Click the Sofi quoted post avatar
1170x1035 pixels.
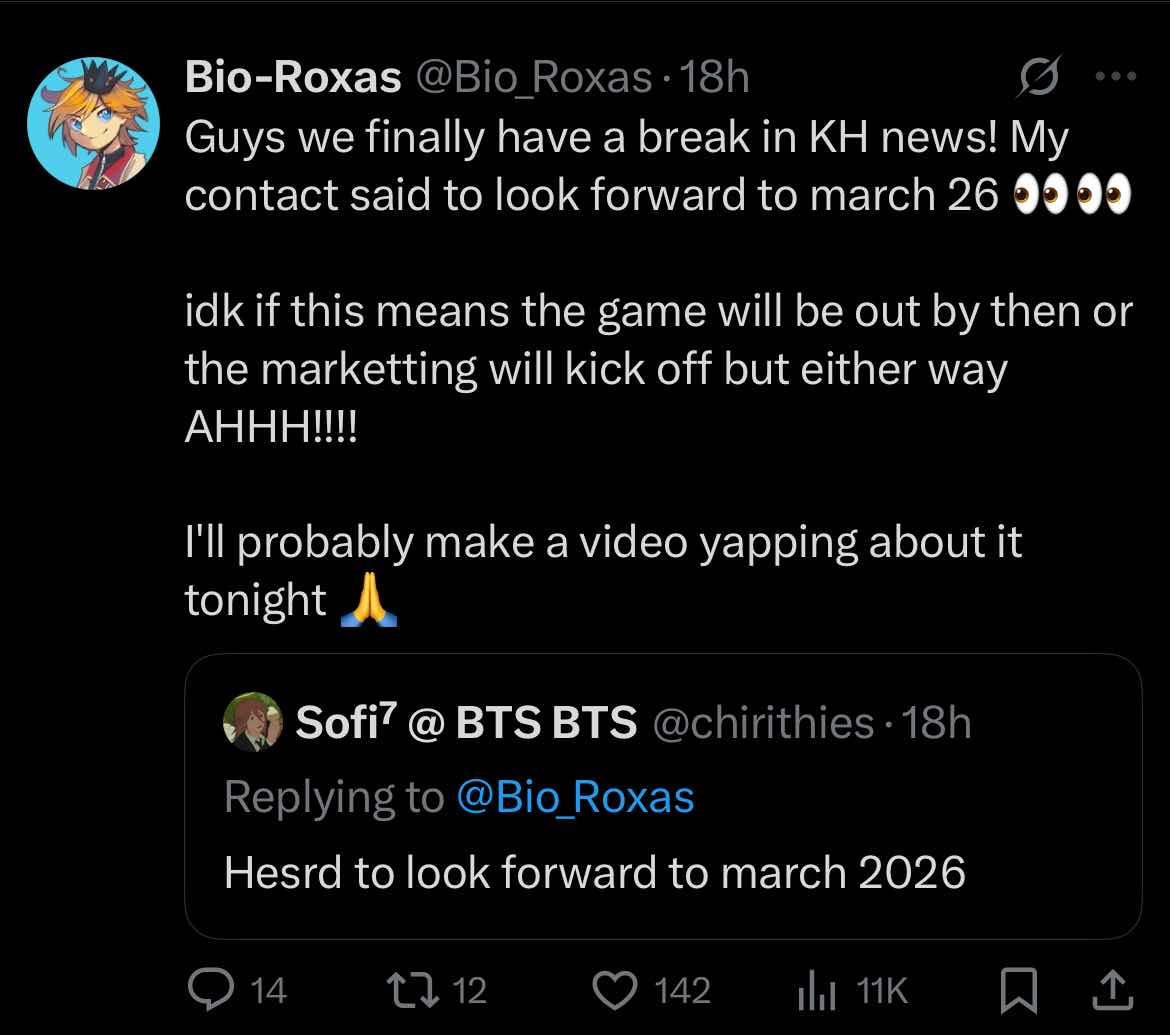(254, 721)
